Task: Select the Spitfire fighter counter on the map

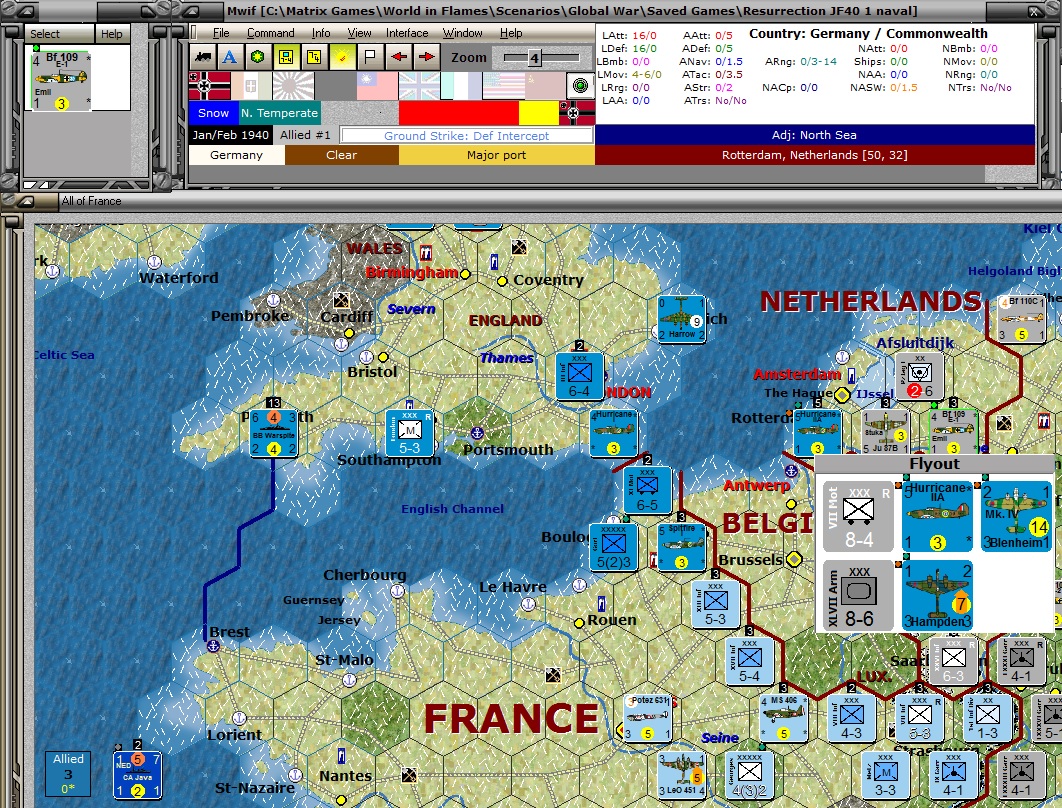Action: (x=681, y=547)
